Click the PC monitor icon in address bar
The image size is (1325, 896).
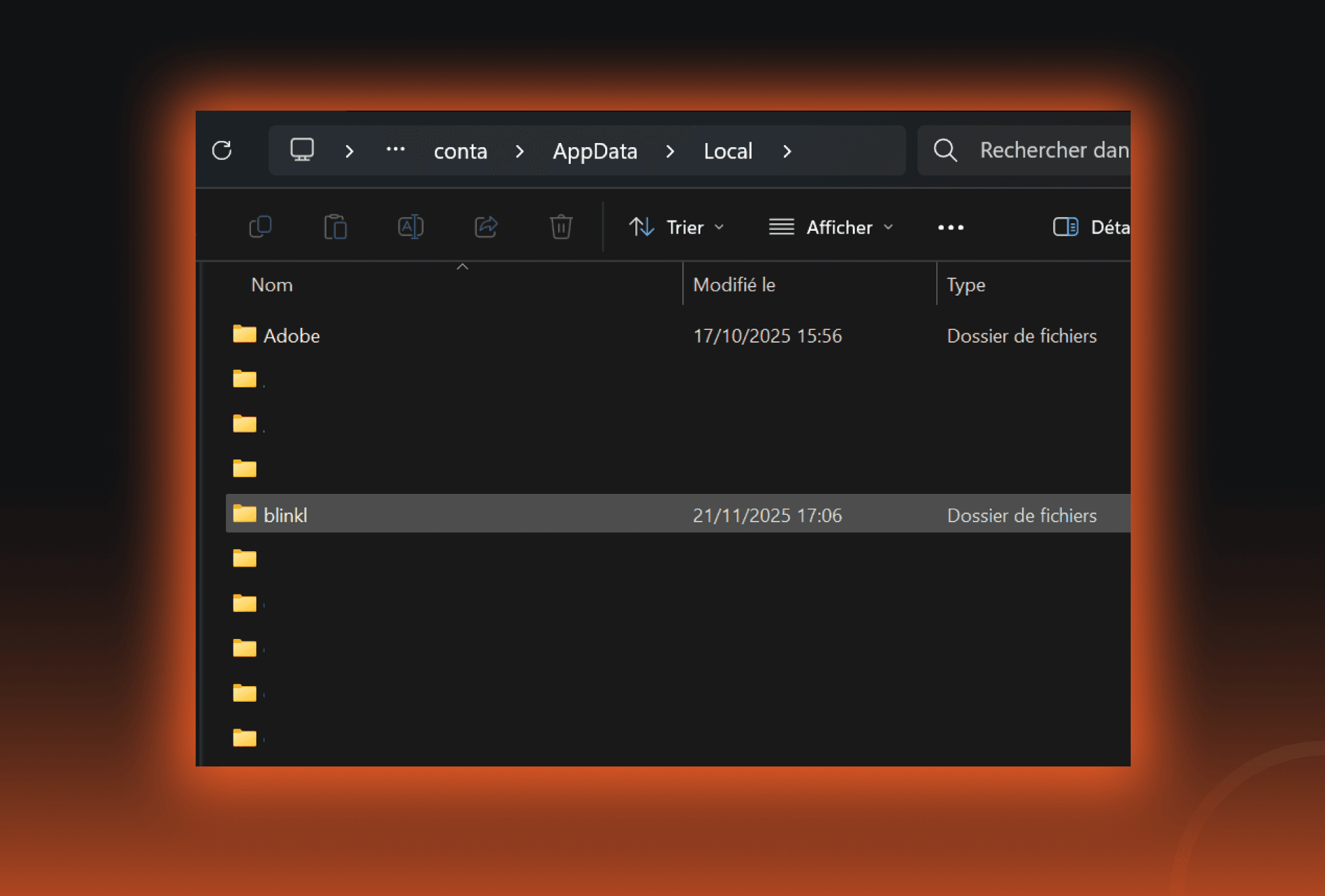tap(302, 150)
